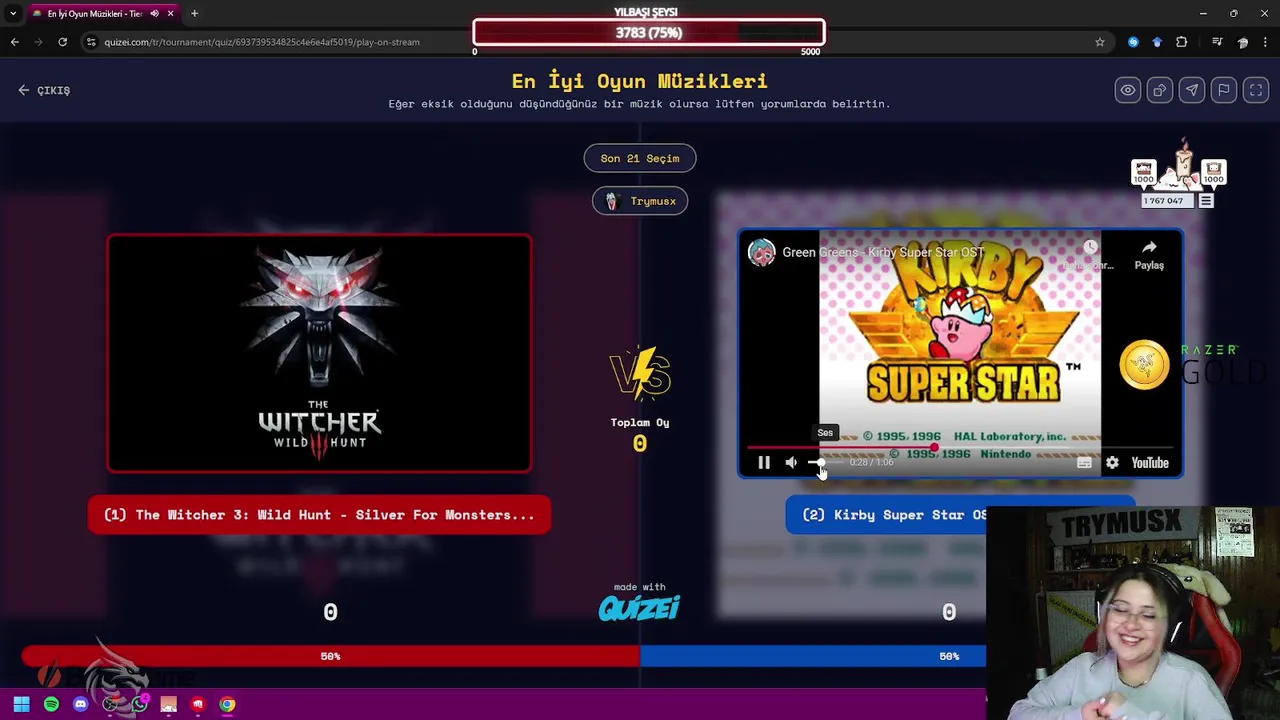Click The Witcher Wild Hunt image card
This screenshot has height=720, width=1280.
pos(319,353)
